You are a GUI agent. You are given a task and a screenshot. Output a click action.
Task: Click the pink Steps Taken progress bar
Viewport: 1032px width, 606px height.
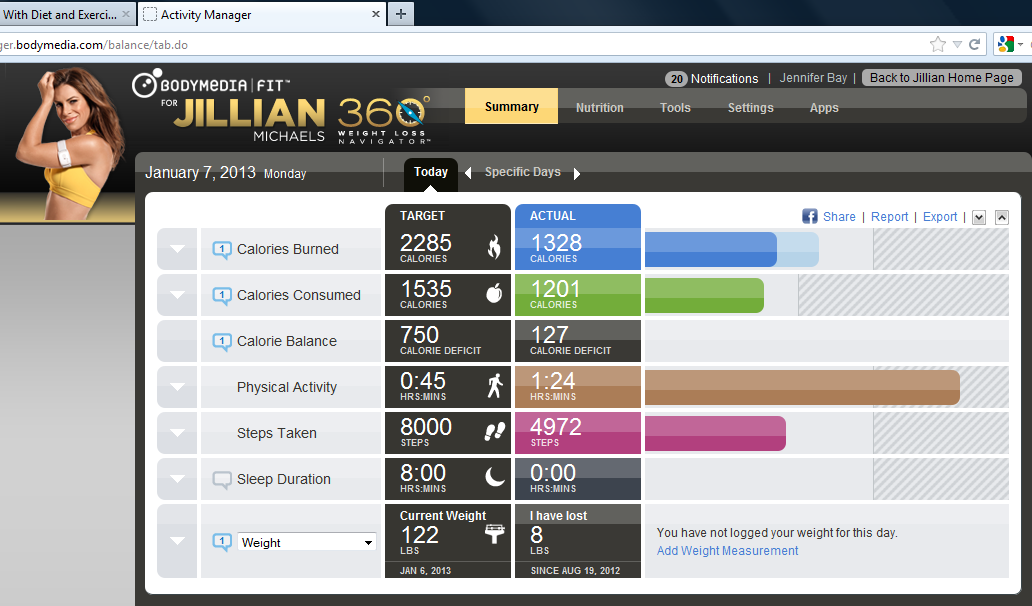(x=715, y=434)
